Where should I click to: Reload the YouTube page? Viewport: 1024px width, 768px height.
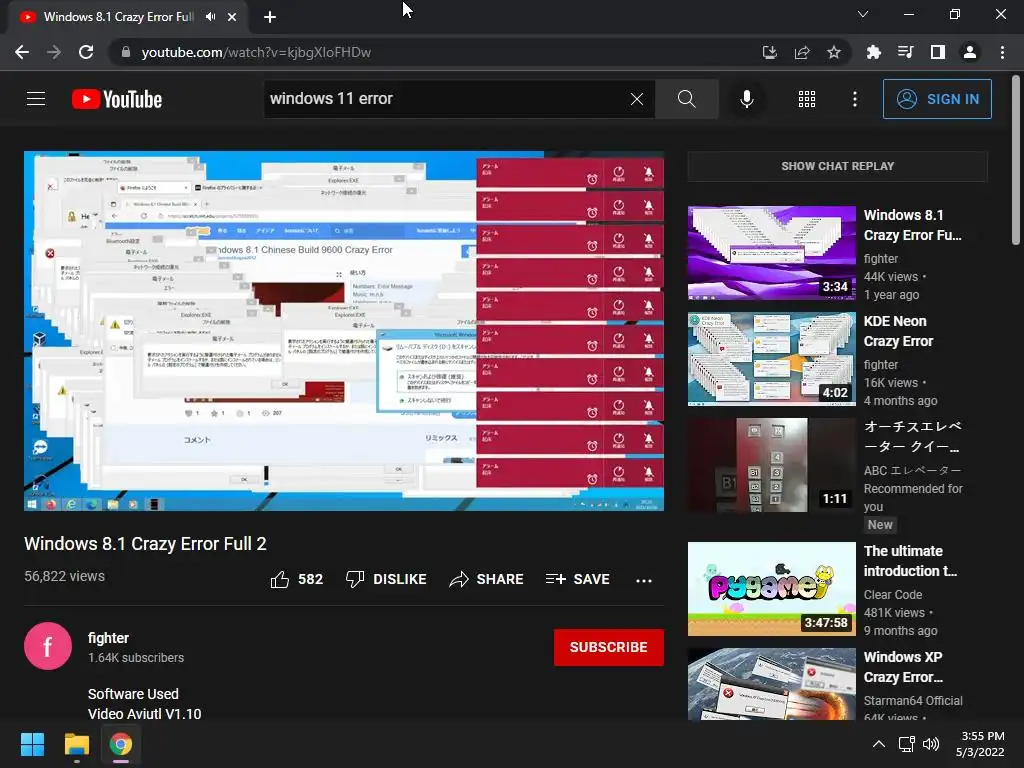pyautogui.click(x=86, y=52)
